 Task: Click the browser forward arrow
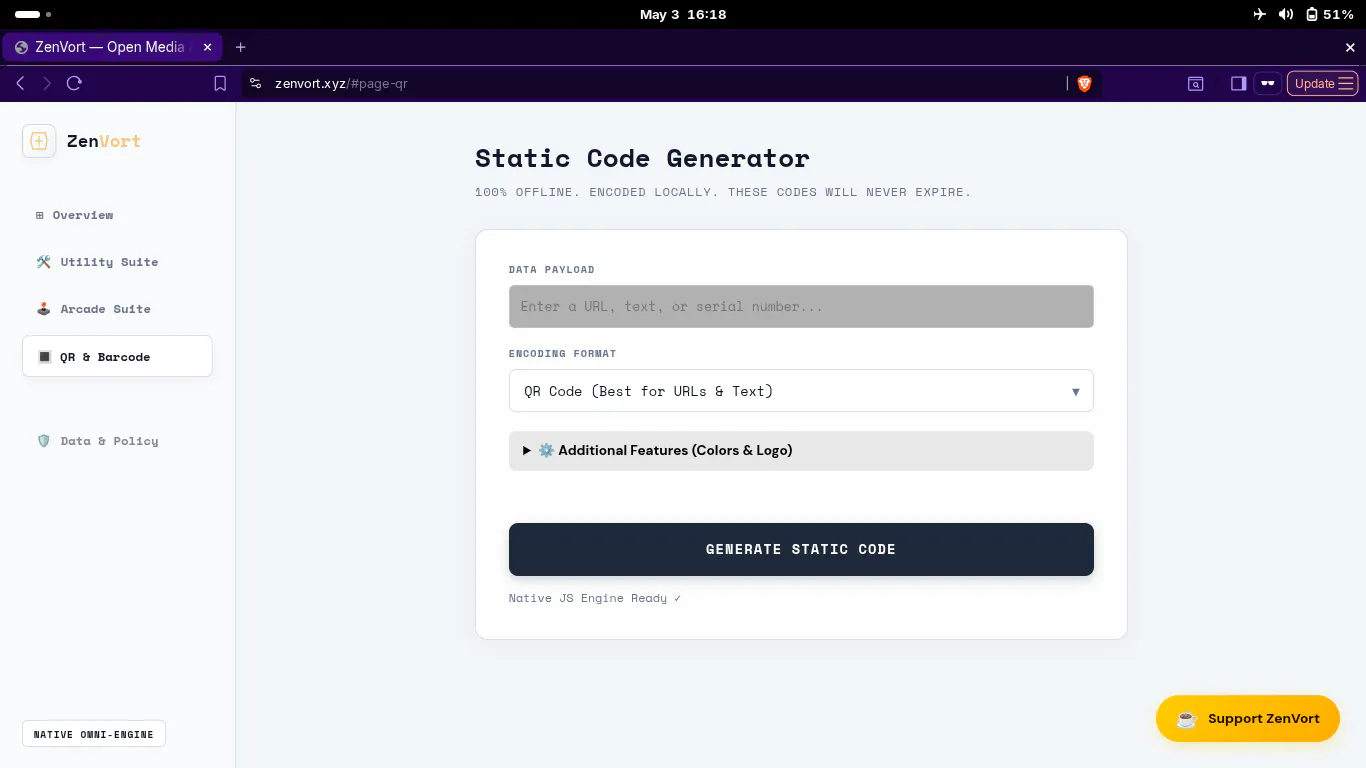47,84
